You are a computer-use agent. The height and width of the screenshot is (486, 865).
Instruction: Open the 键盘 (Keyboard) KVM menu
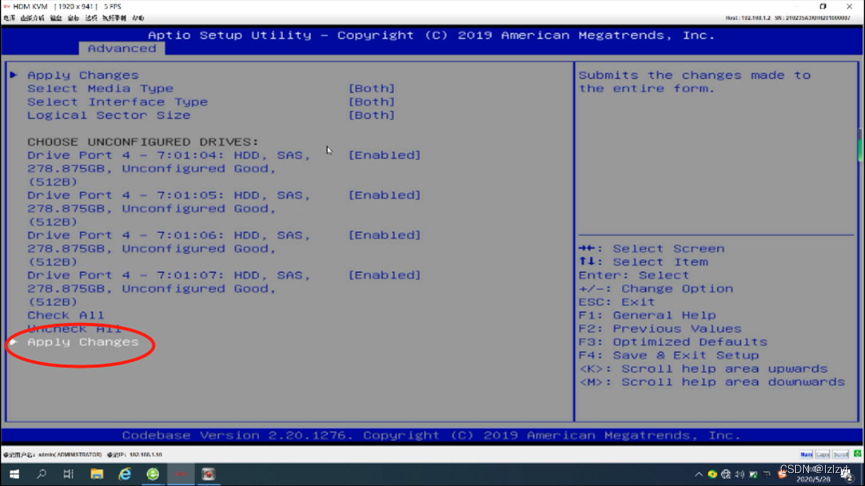[x=56, y=18]
